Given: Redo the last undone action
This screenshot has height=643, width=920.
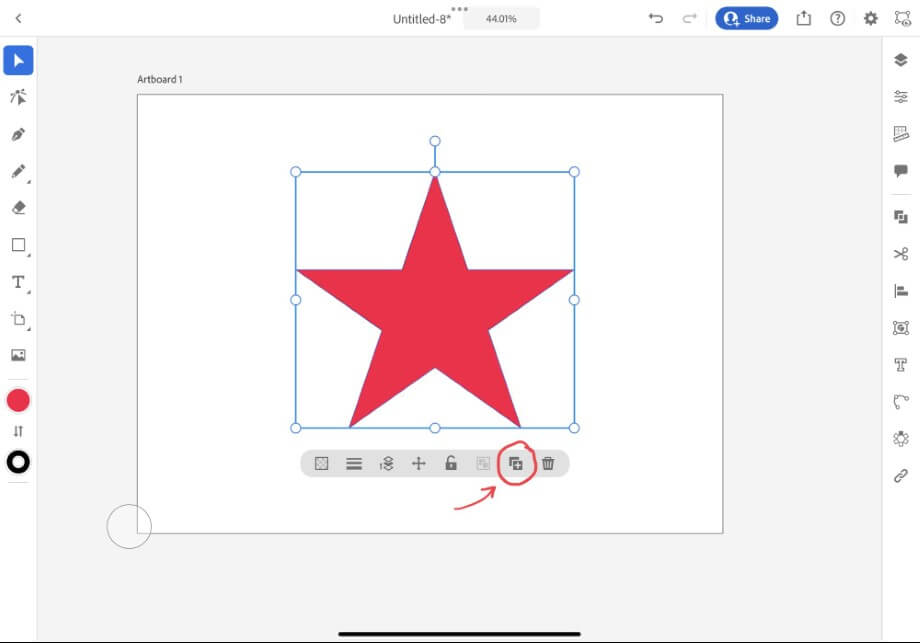Looking at the screenshot, I should (x=689, y=19).
